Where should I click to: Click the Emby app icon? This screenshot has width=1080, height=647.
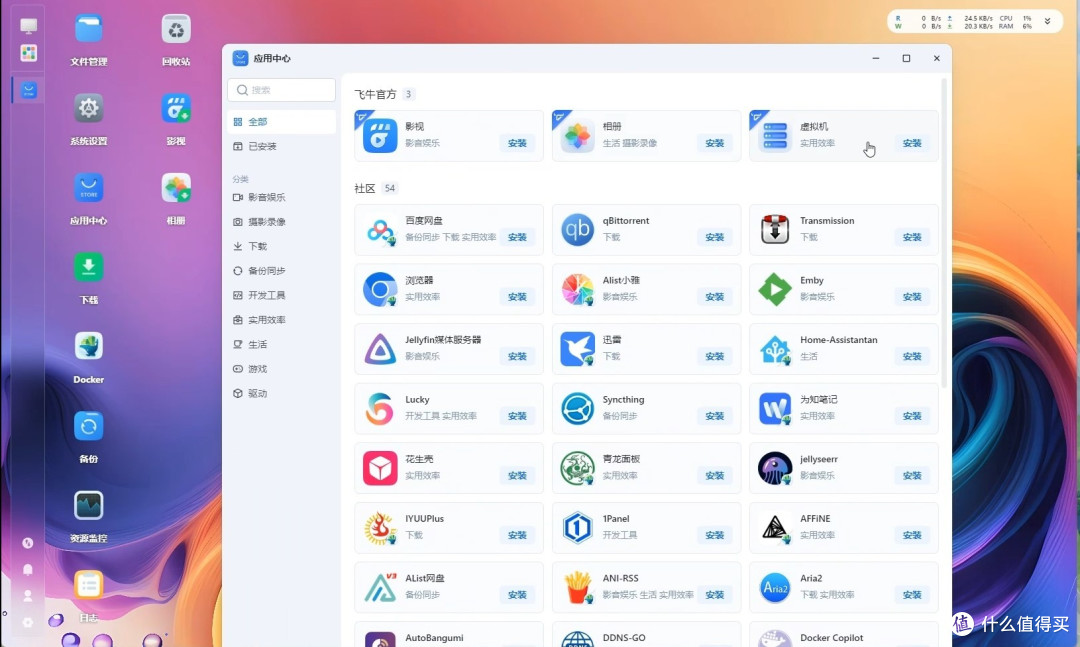pyautogui.click(x=775, y=289)
